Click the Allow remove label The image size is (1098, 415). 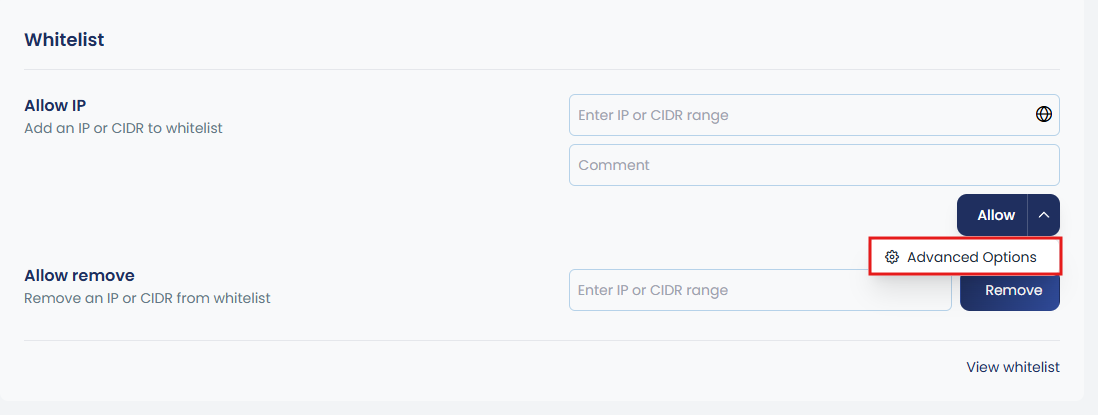(x=79, y=275)
